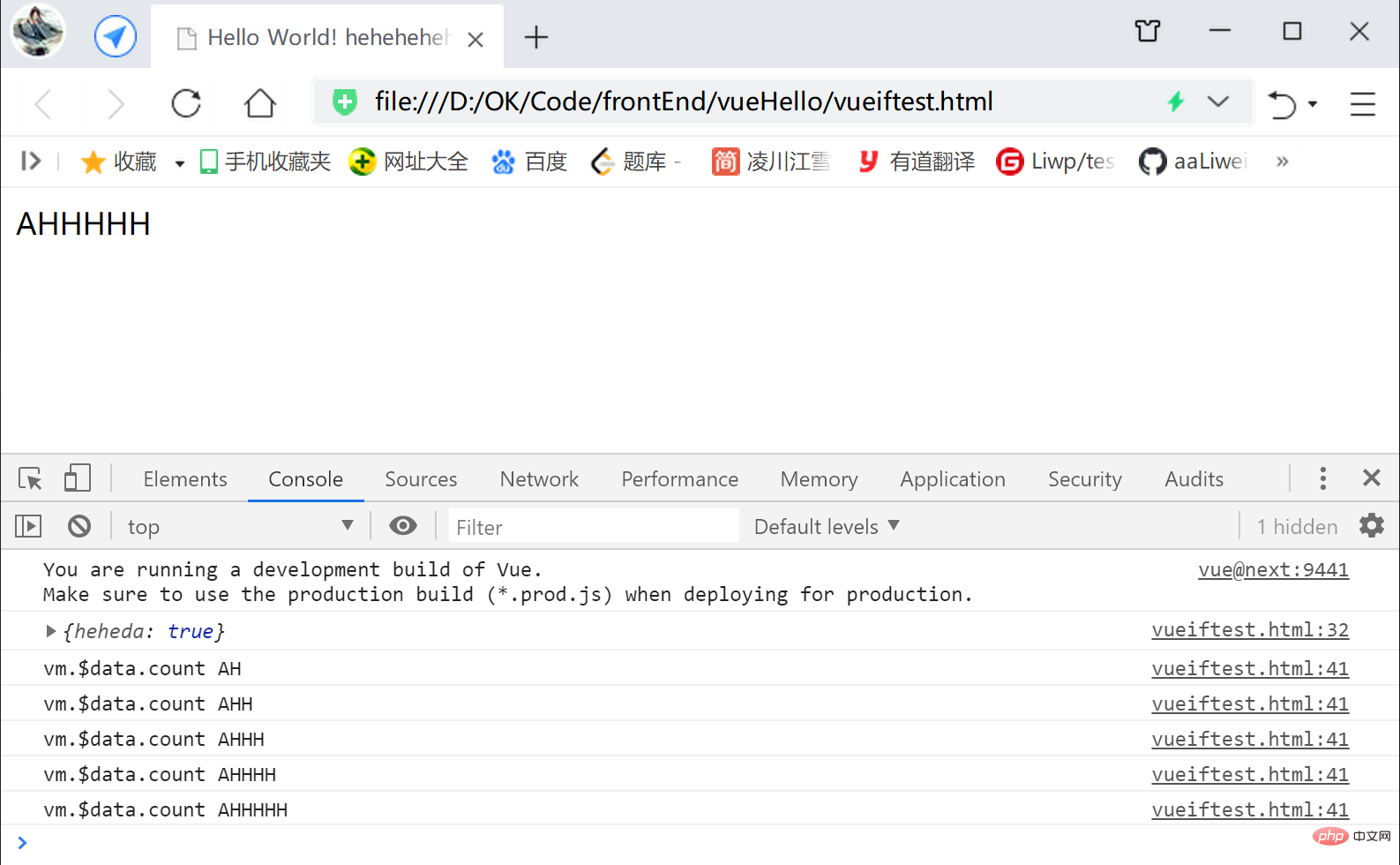Show more bookmarks chevron
This screenshot has height=865, width=1400.
pyautogui.click(x=1283, y=162)
